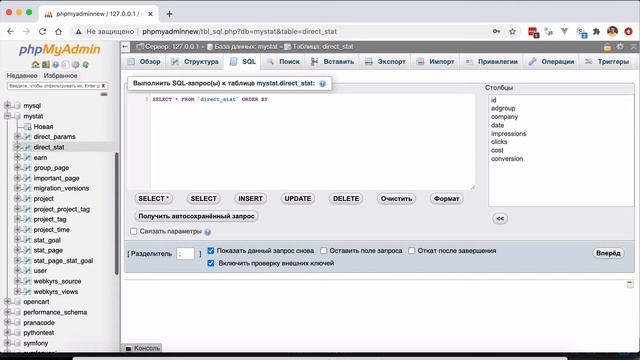Bookmark this page star icon

tap(513, 31)
